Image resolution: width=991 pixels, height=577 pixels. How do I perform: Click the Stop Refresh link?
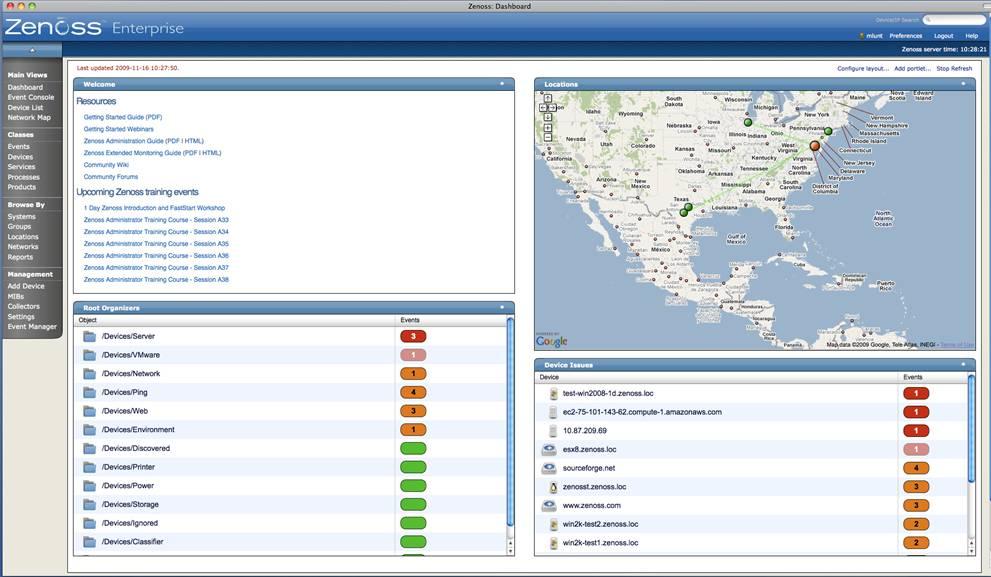pyautogui.click(x=954, y=68)
